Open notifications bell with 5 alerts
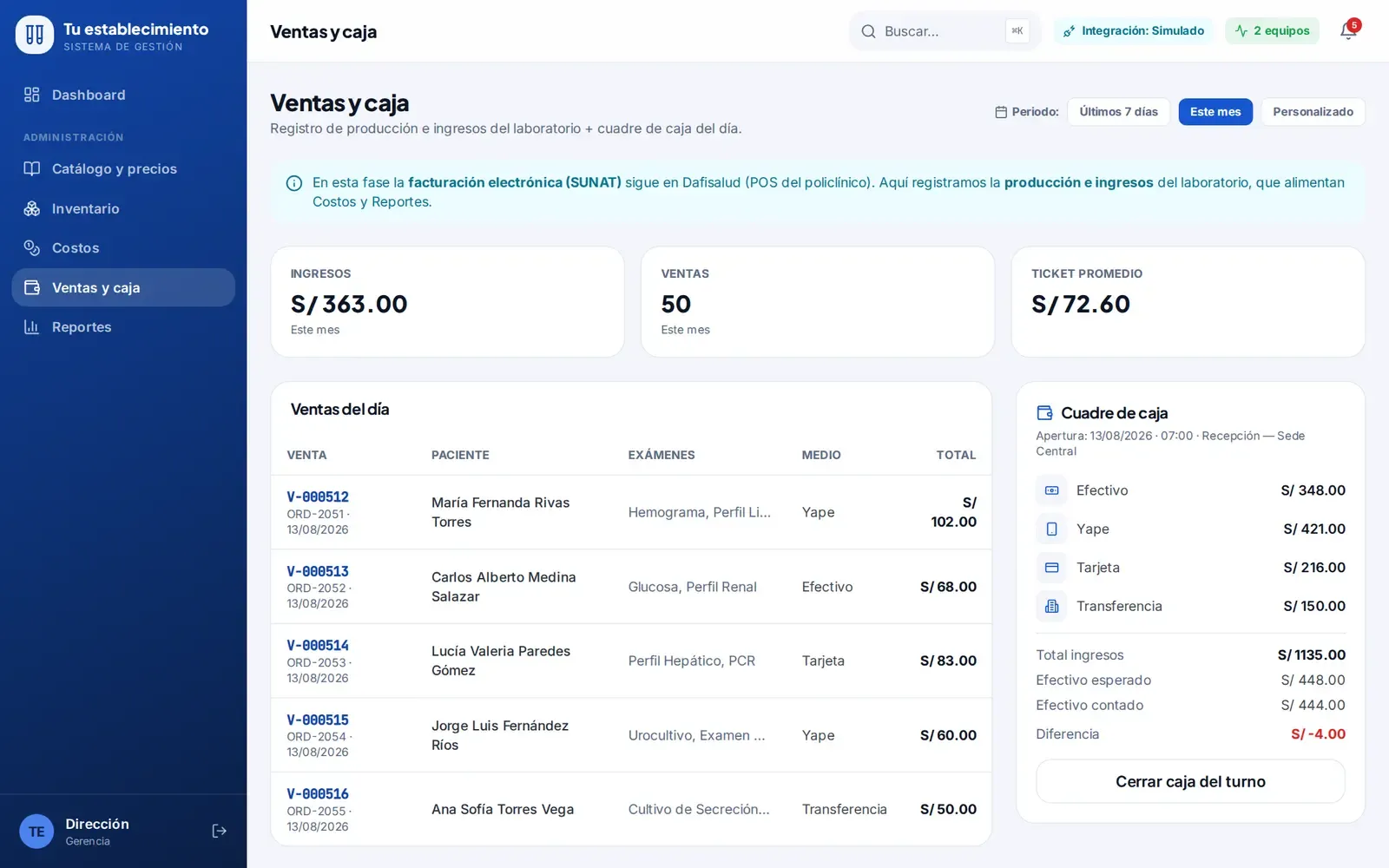The width and height of the screenshot is (1389, 868). [x=1348, y=31]
